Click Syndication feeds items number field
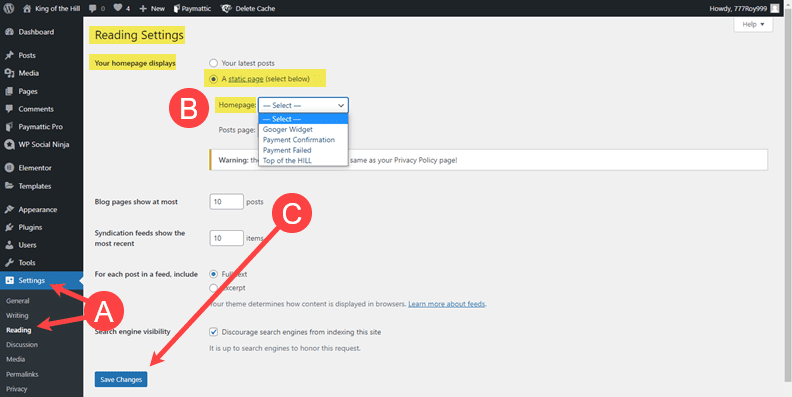This screenshot has width=792, height=397. pos(227,238)
